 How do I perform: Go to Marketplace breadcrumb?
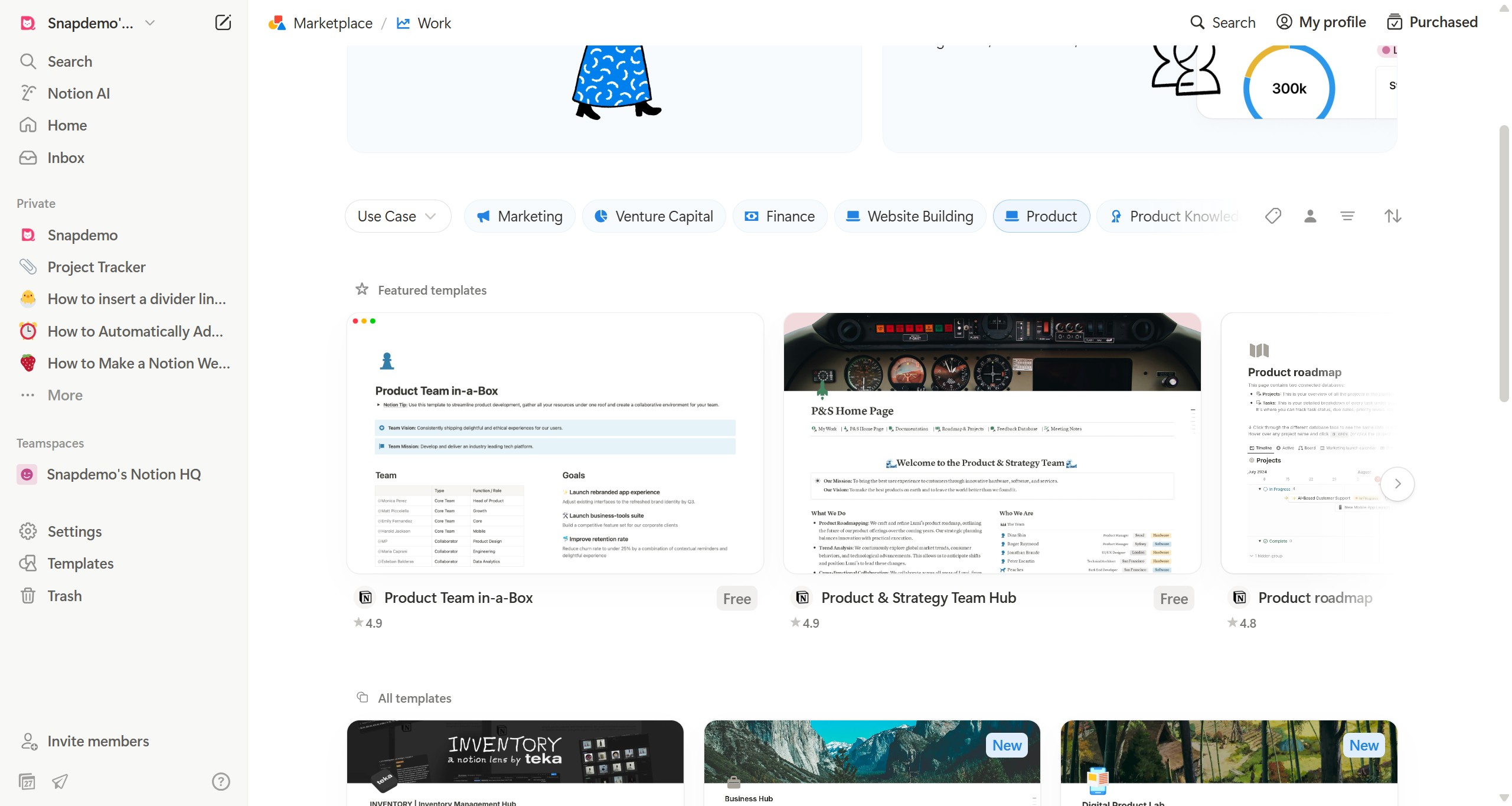coord(321,23)
